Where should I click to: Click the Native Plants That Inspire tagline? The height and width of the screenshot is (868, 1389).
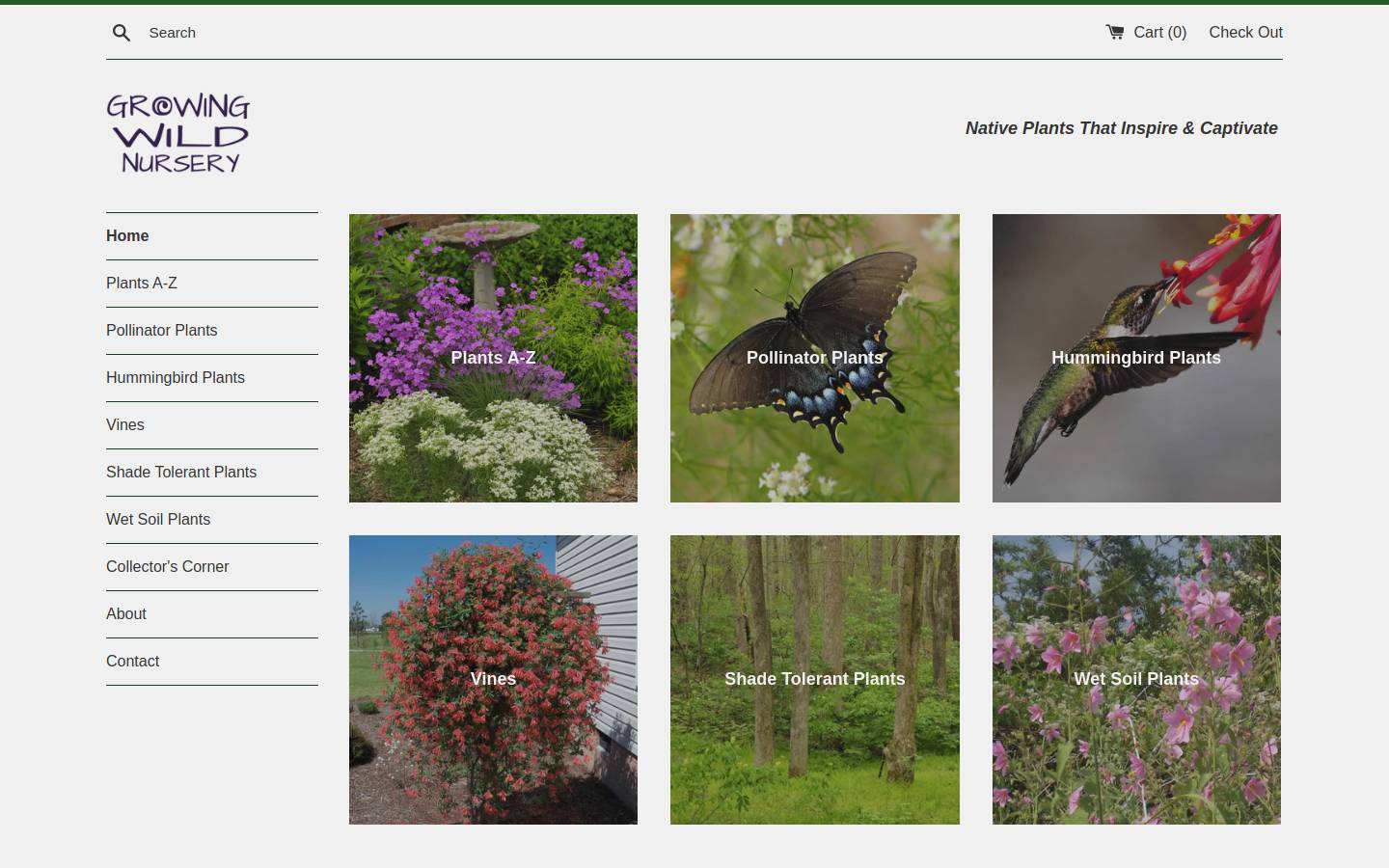pos(1121,128)
